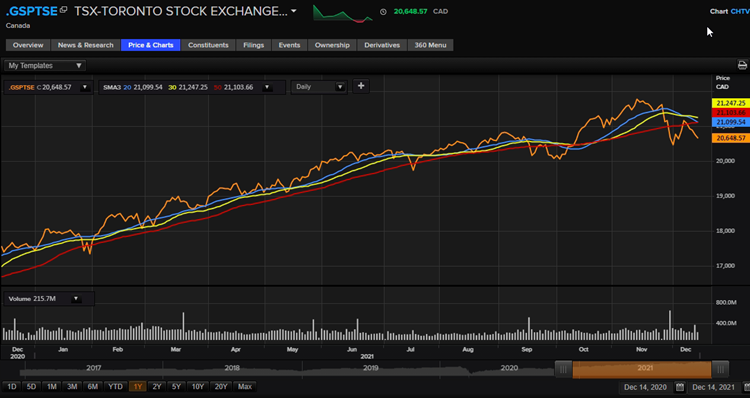Click the orange 2021 range selection
Image resolution: width=750 pixels, height=398 pixels.
(x=642, y=369)
